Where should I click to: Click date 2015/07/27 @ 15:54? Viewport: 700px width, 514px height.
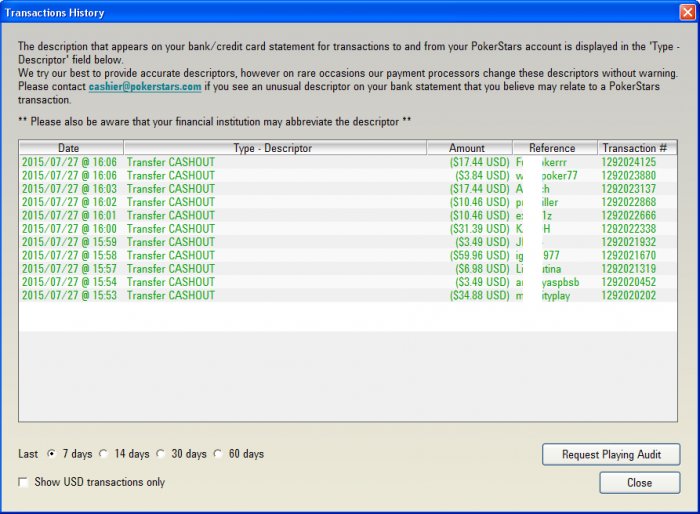pyautogui.click(x=69, y=282)
